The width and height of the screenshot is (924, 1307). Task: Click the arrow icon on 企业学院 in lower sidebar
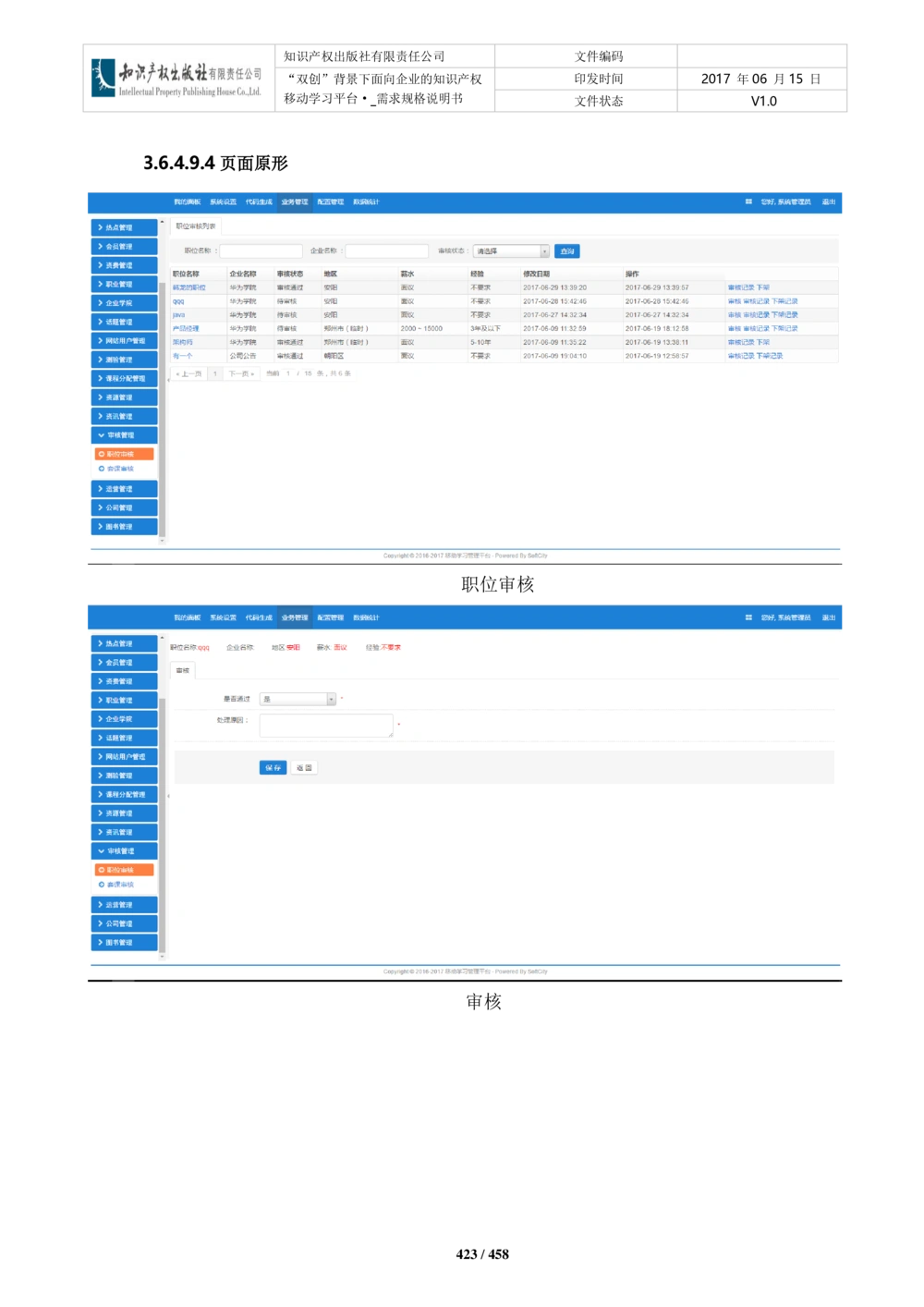100,718
